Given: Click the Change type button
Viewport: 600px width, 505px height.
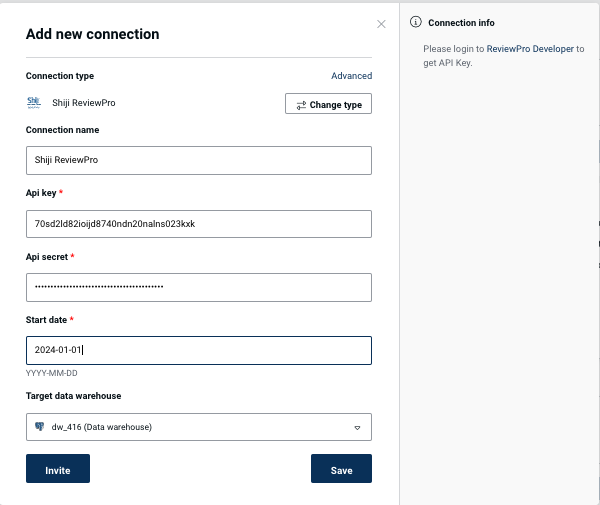Looking at the screenshot, I should click(328, 104).
